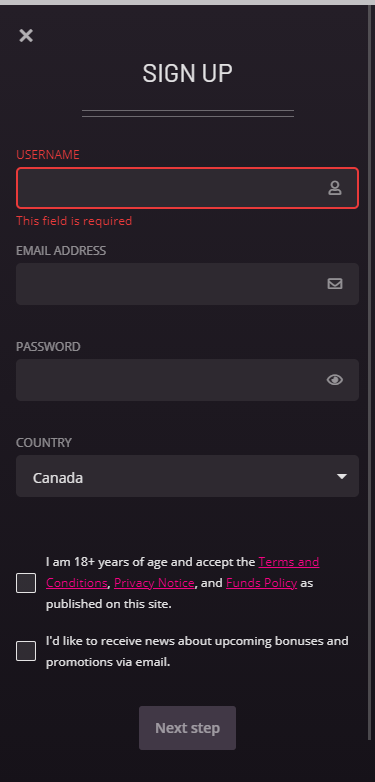The height and width of the screenshot is (782, 375).
Task: Focus the Email Address input field
Action: click(x=188, y=284)
